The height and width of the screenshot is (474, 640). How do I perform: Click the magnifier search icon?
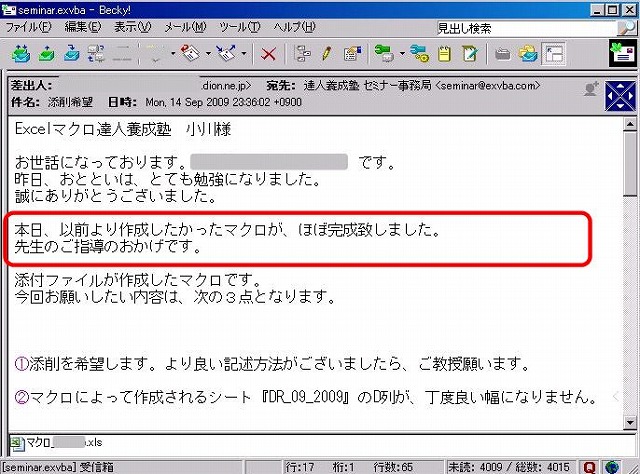[627, 28]
